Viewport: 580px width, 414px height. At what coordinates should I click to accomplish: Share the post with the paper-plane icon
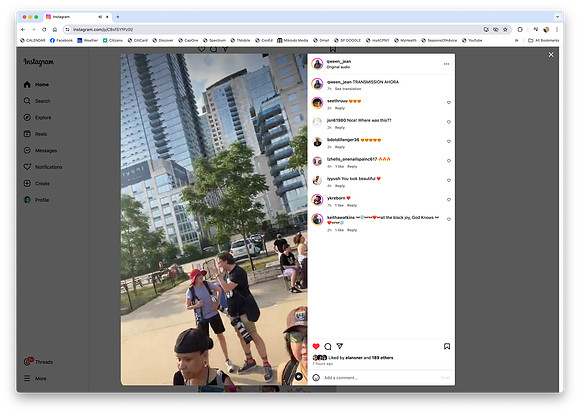(x=340, y=346)
